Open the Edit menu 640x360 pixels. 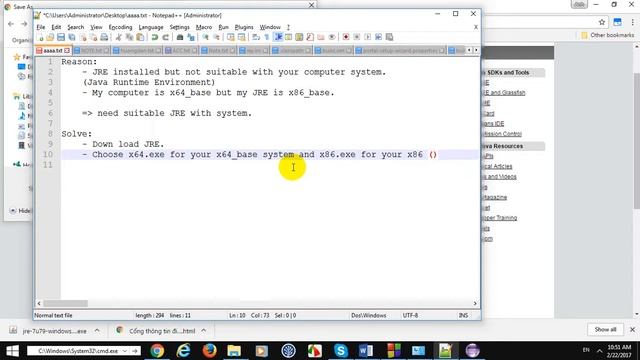point(56,27)
